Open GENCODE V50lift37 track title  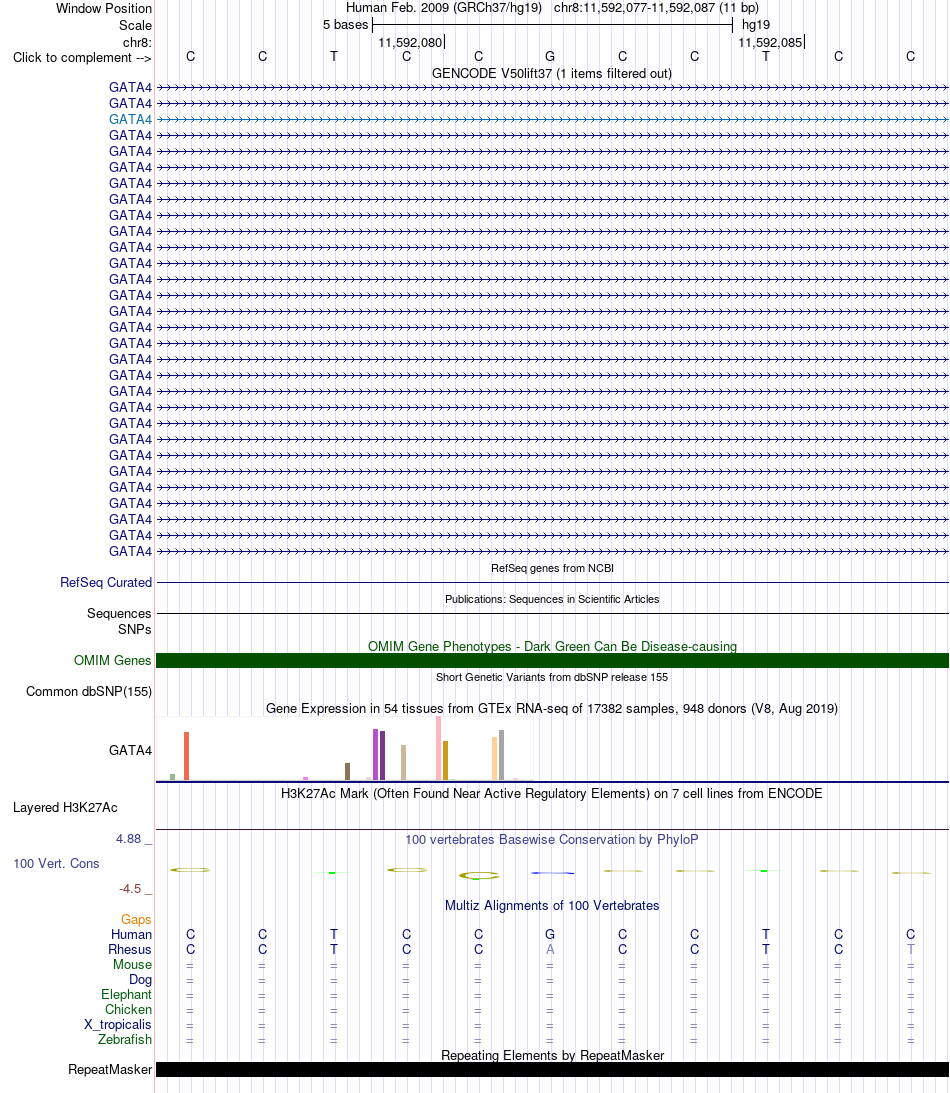coord(552,73)
